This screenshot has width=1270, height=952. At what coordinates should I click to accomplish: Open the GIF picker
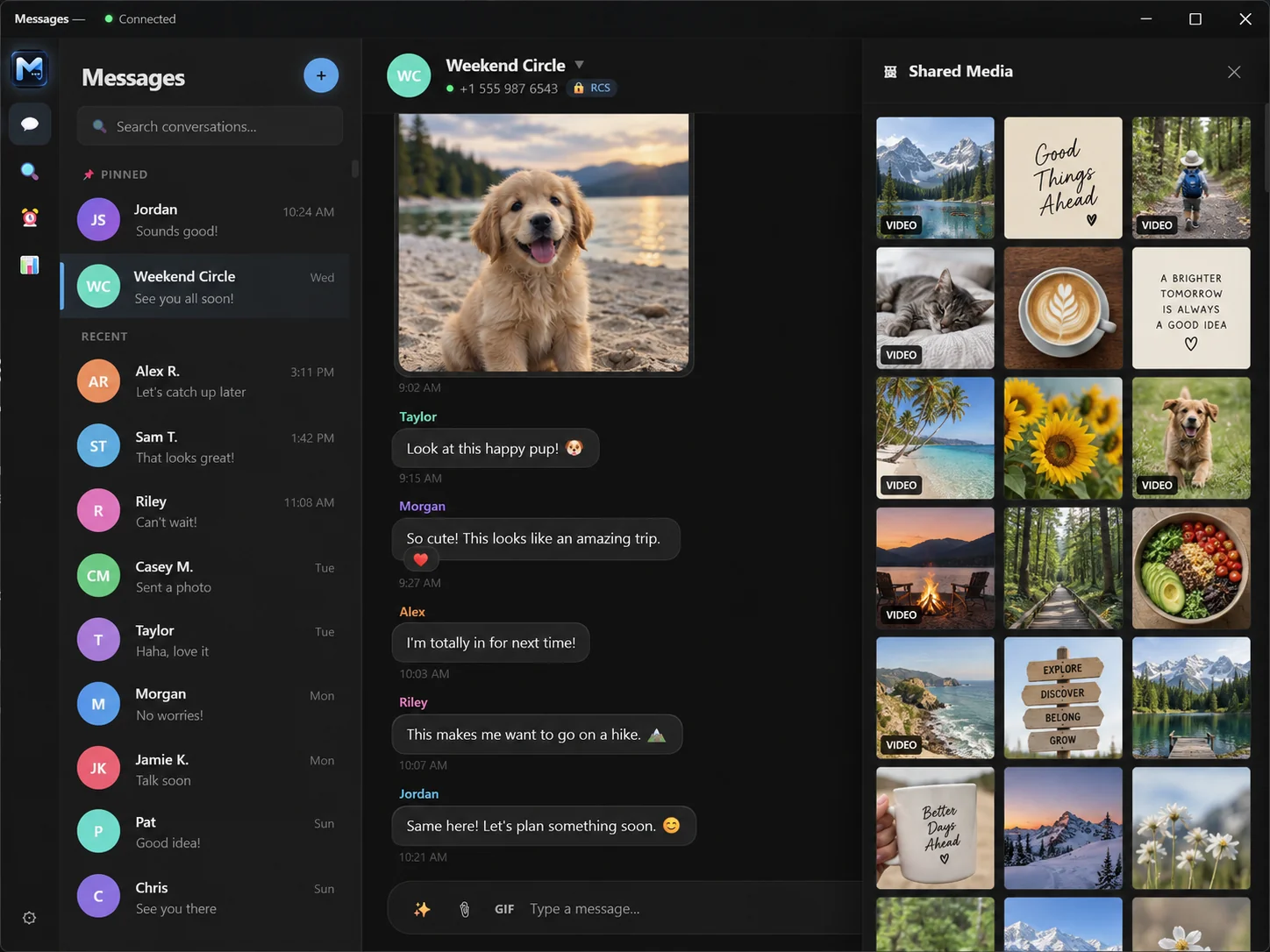(504, 909)
